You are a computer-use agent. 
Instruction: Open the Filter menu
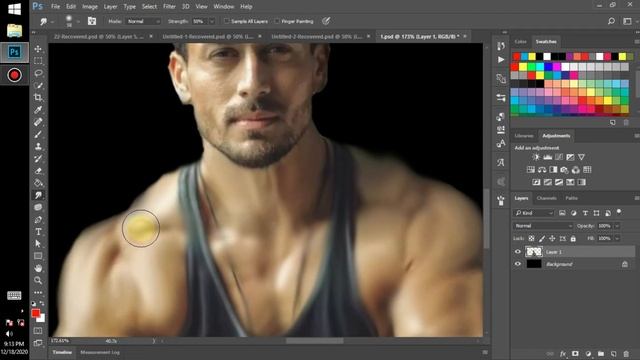tap(169, 7)
